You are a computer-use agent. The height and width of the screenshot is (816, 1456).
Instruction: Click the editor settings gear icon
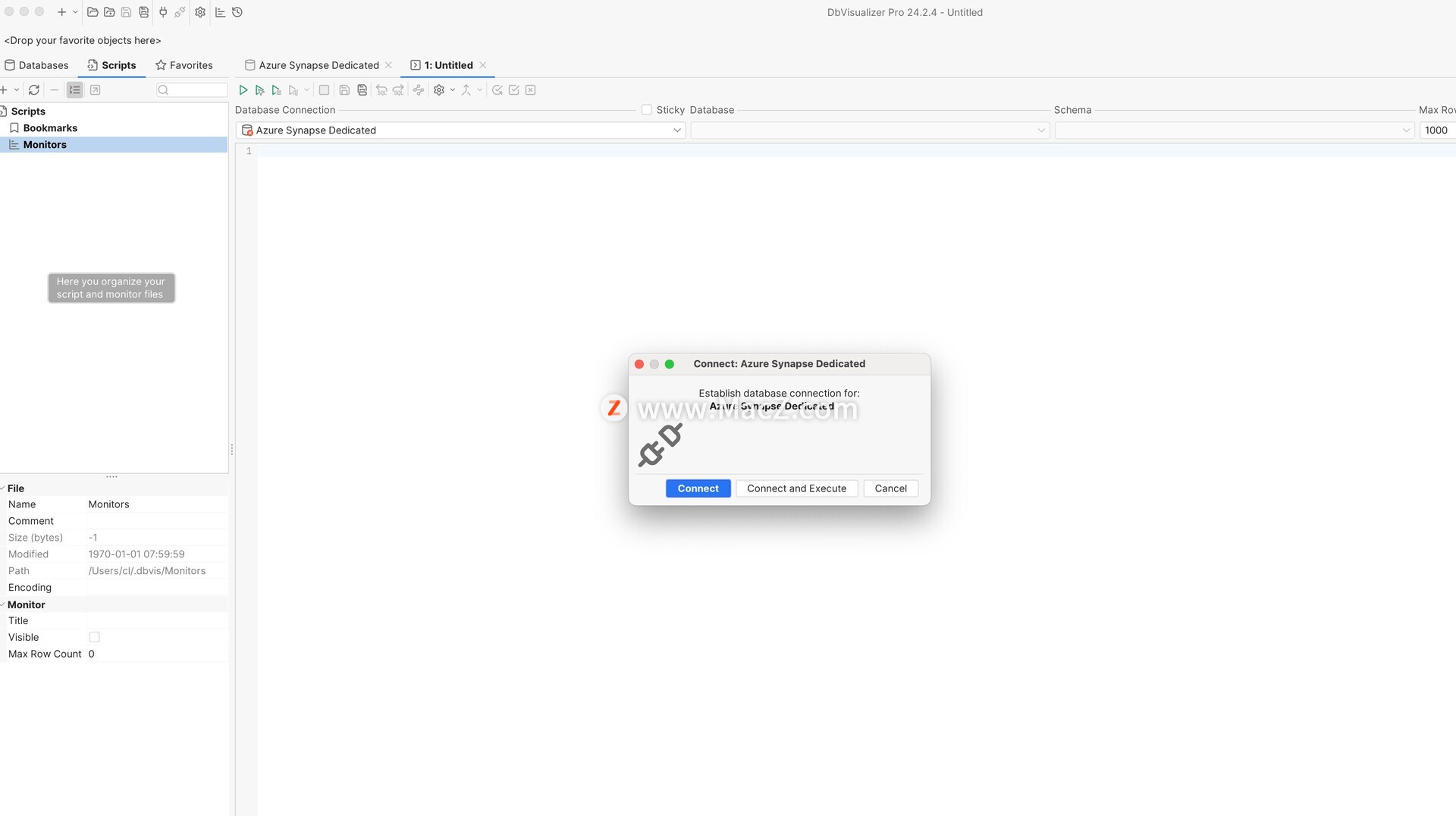point(439,90)
